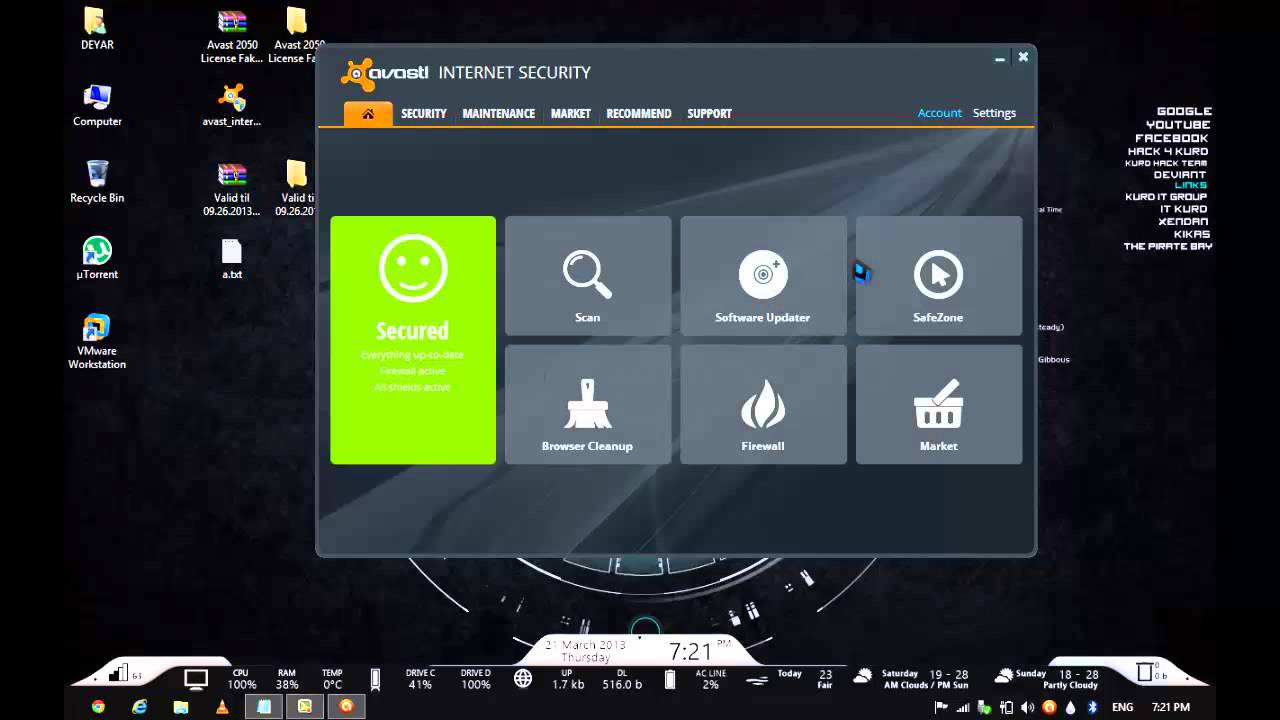Open Software Updater tile
Image resolution: width=1280 pixels, height=720 pixels.
pos(763,276)
